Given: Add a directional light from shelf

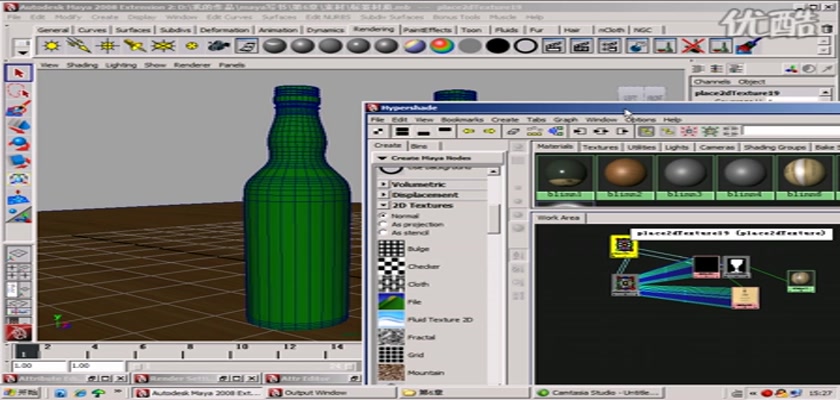Looking at the screenshot, I should point(79,46).
